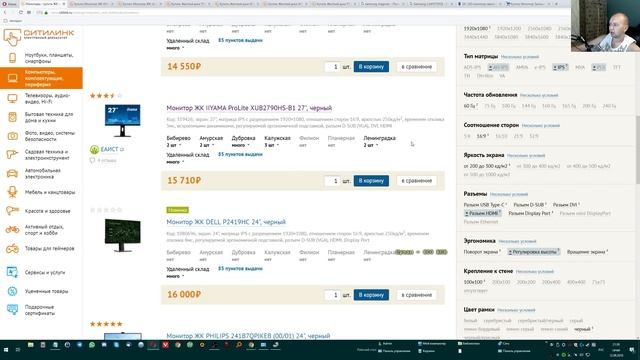
Task: Open 85 пунктов выдачи link for IIYAMA
Action: tap(240, 154)
